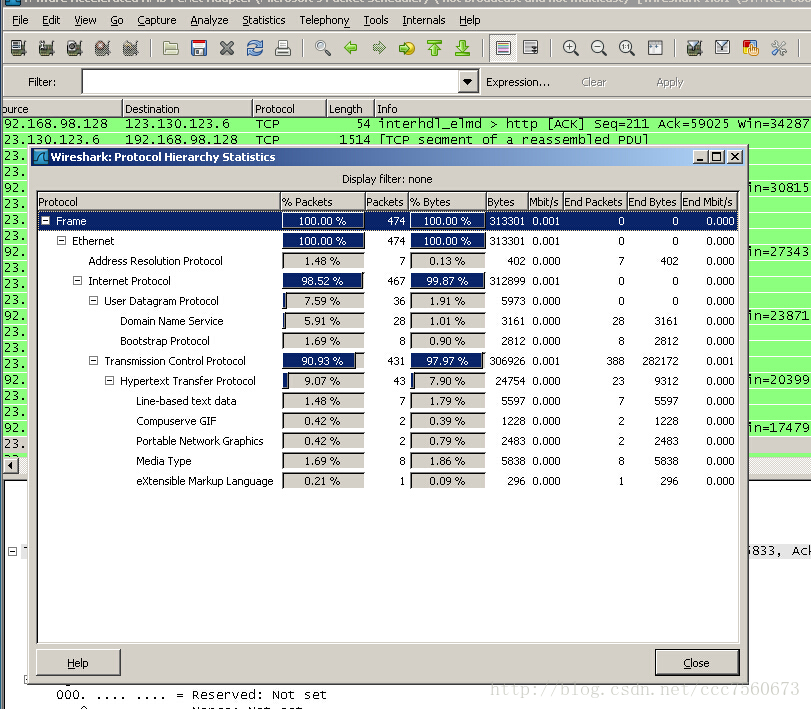Zoom in using the toolbar plus magnifier
811x709 pixels.
point(570,48)
